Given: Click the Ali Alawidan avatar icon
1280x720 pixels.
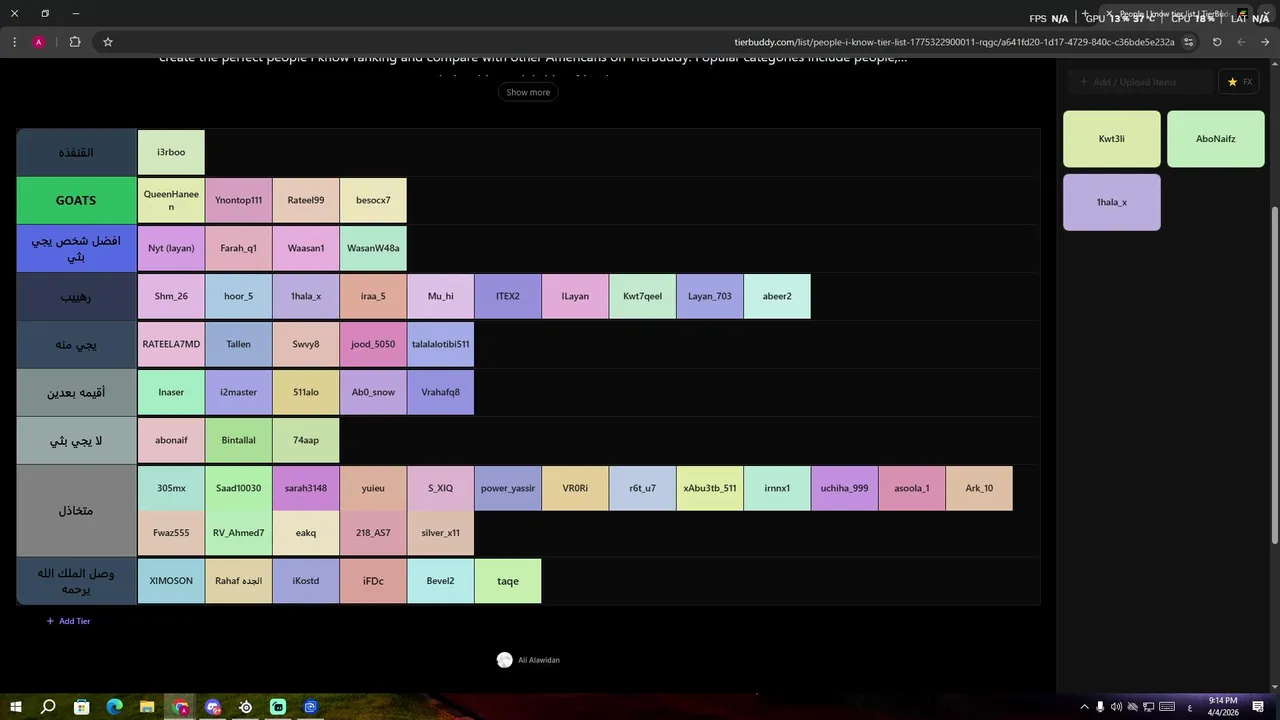Looking at the screenshot, I should pyautogui.click(x=505, y=660).
